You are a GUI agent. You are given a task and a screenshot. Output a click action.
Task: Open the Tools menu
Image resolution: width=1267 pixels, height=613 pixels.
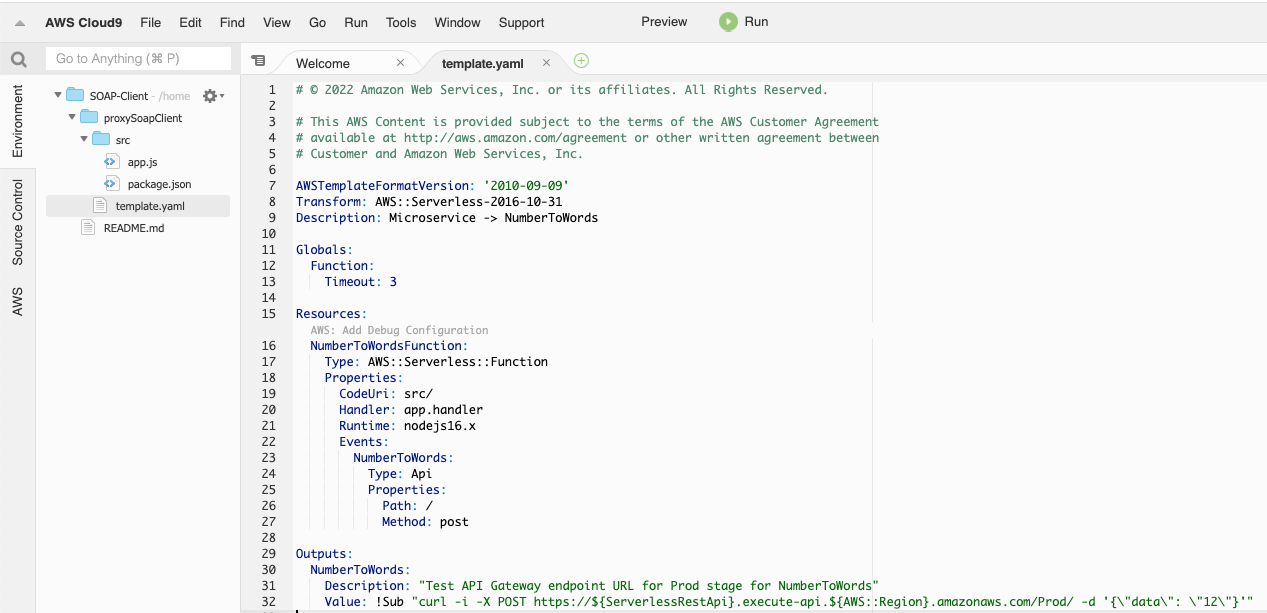click(x=401, y=22)
